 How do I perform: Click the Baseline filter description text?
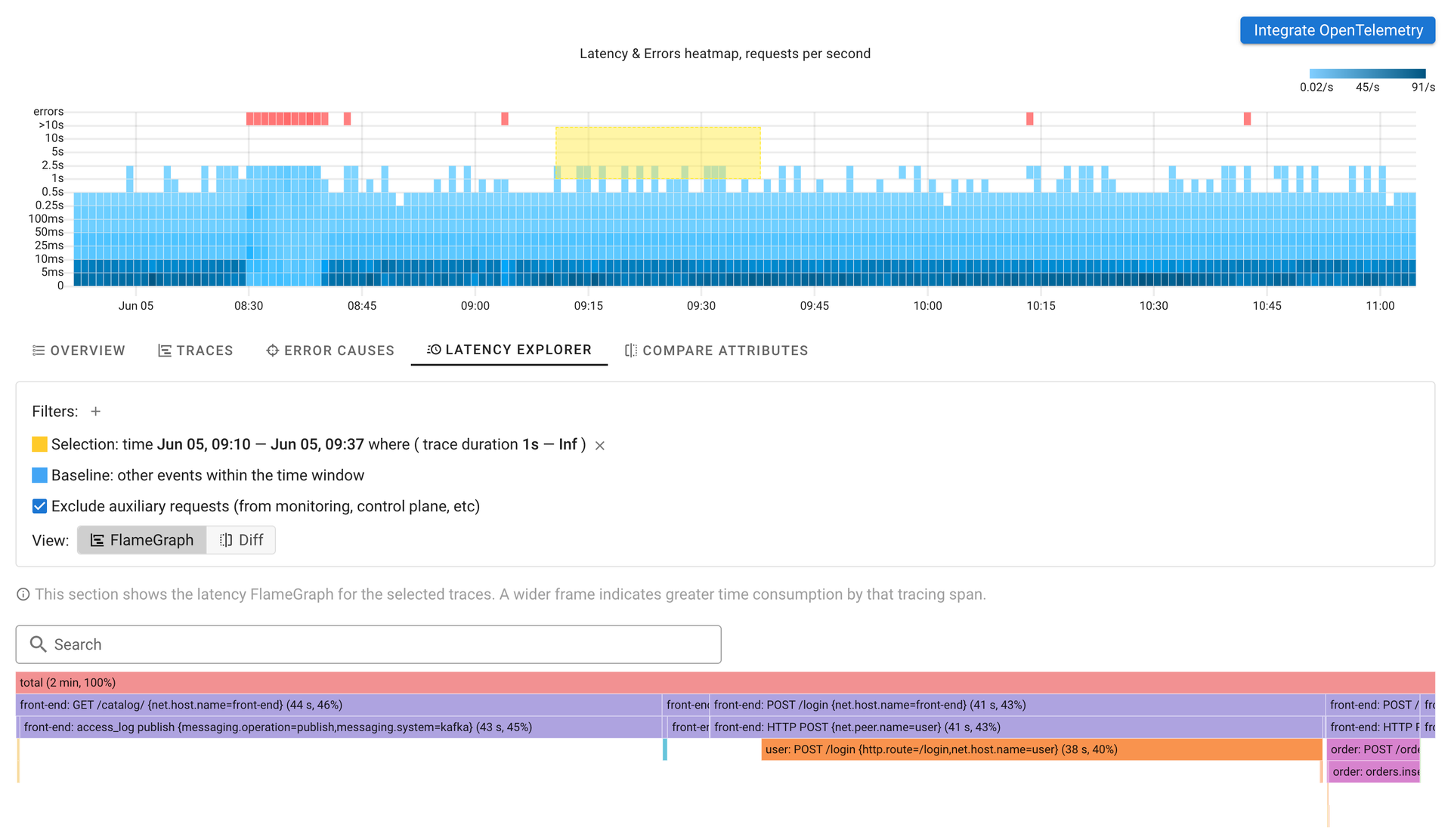coord(208,475)
